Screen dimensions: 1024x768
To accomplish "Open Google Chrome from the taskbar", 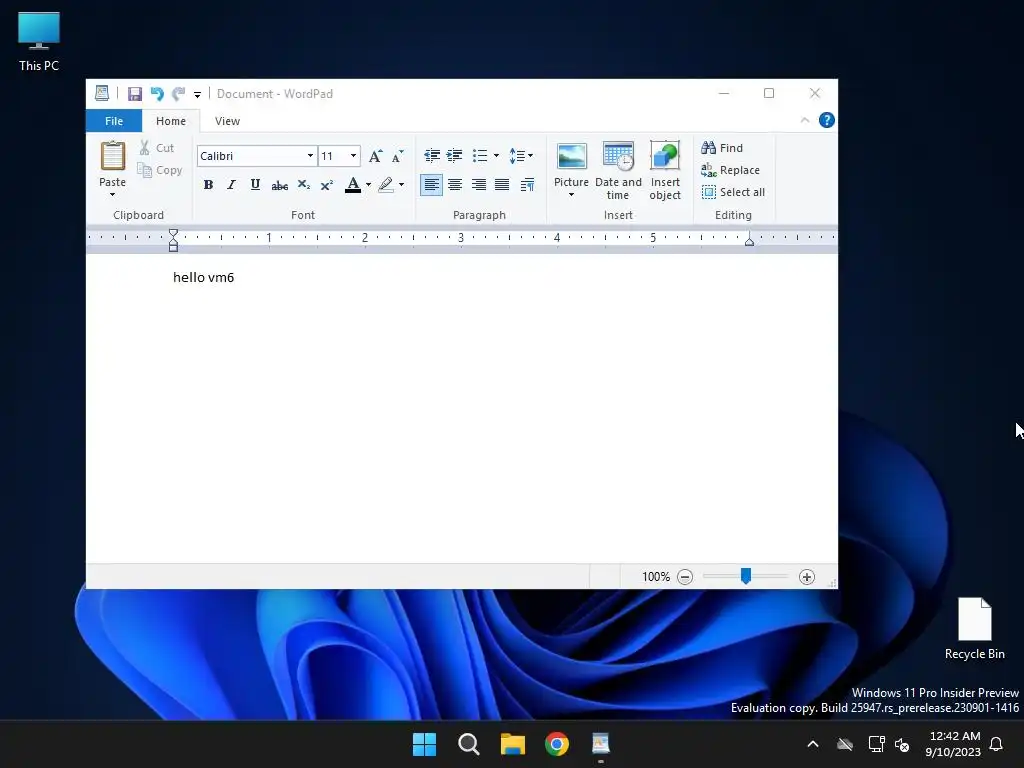I will (557, 744).
